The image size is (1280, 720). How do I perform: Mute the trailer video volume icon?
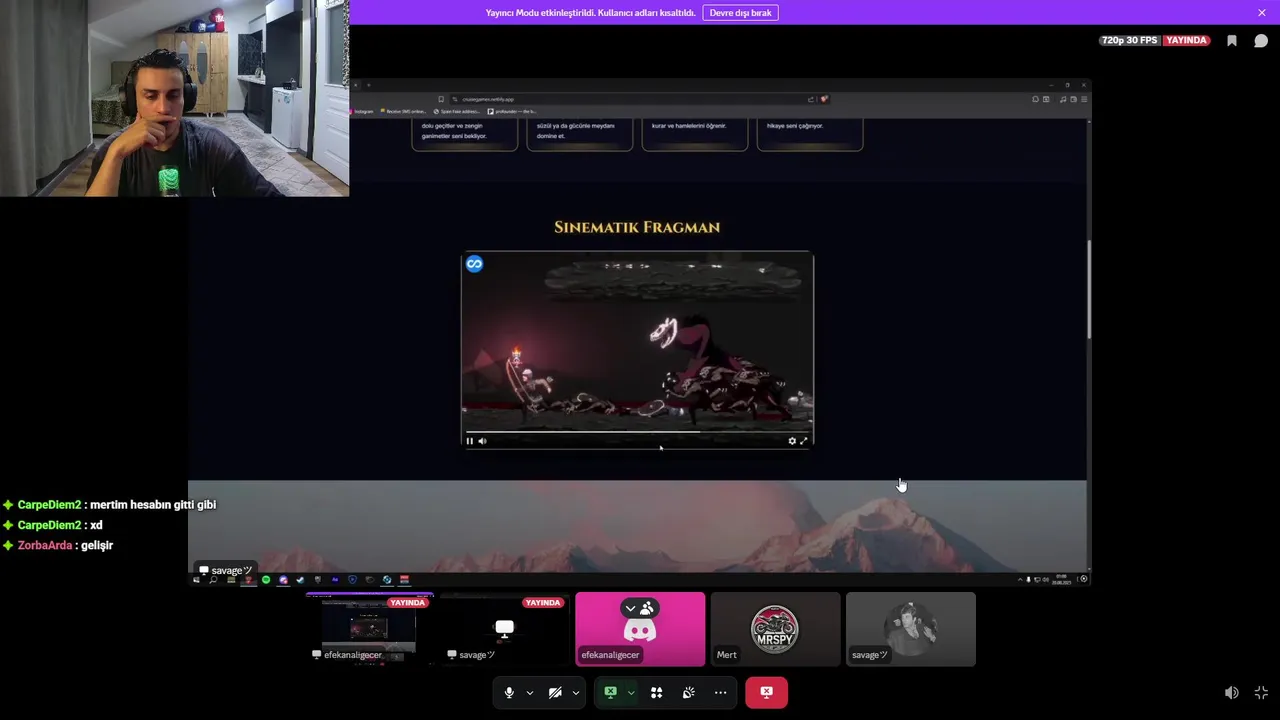coord(482,441)
